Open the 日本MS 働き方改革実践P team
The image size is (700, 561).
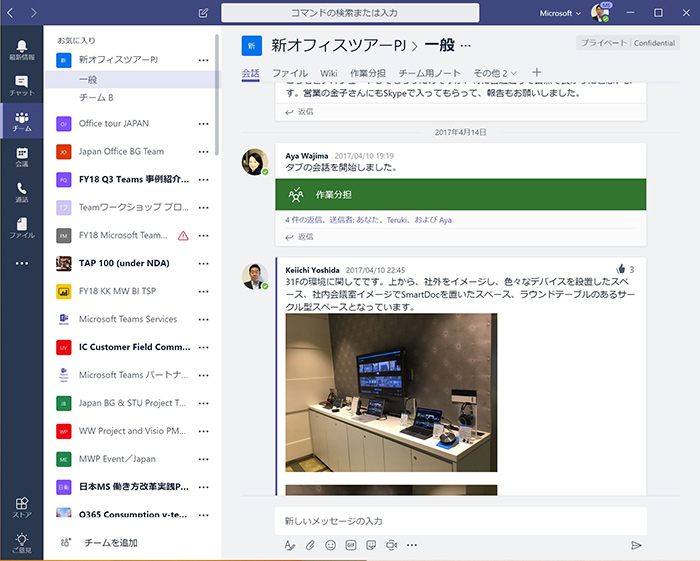click(133, 487)
